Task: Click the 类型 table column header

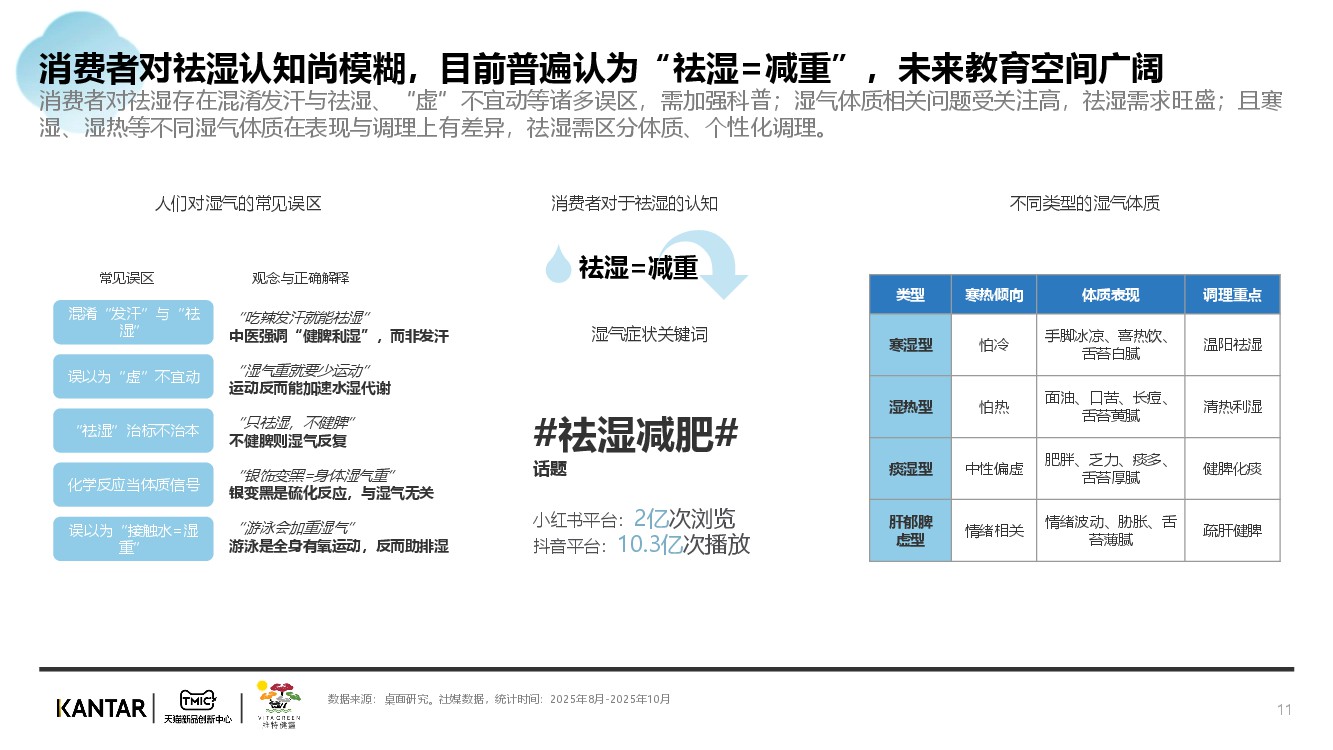Action: [x=910, y=295]
